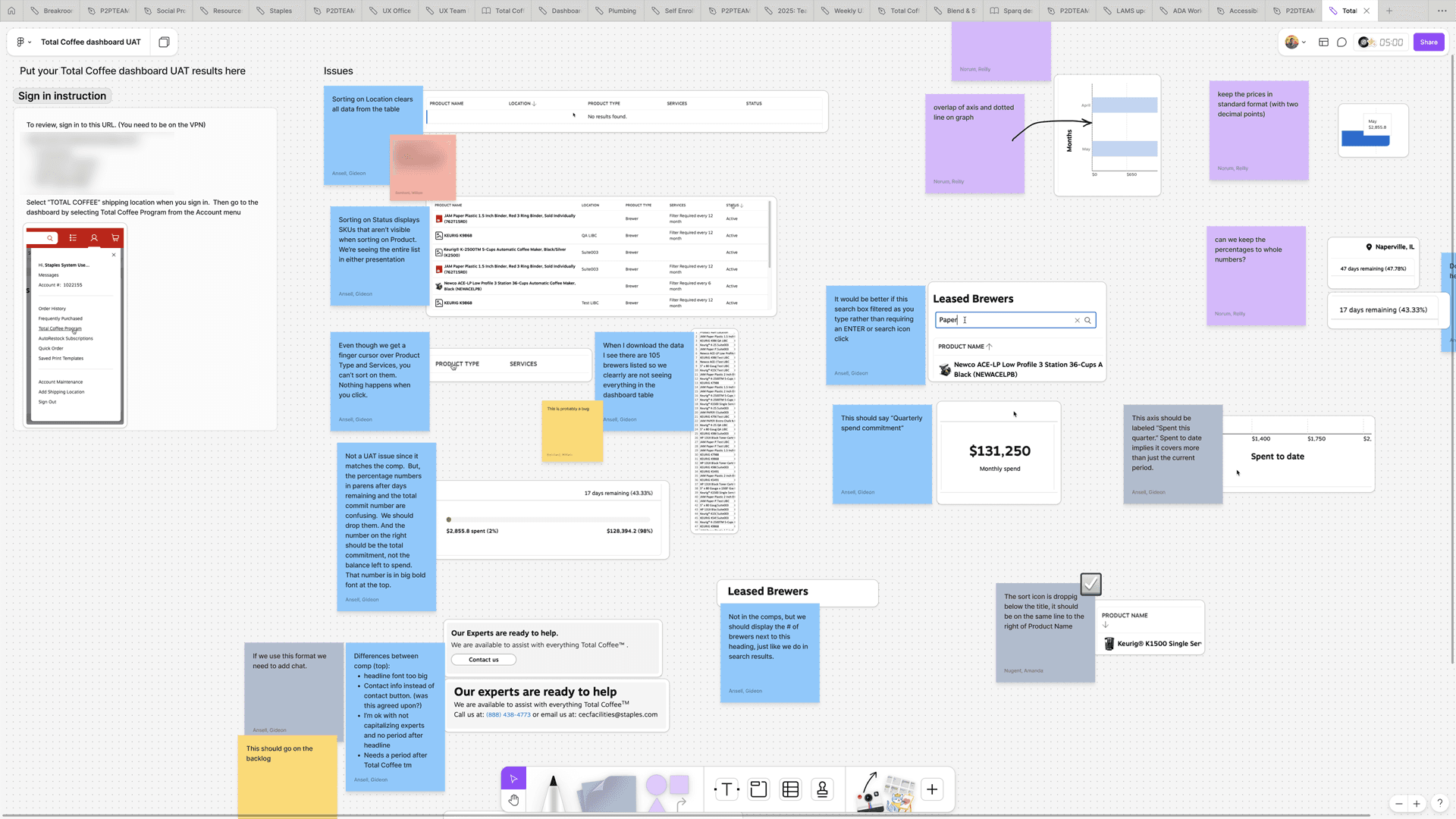Select the 'Spent to date' axis screenshot

coord(1299,453)
